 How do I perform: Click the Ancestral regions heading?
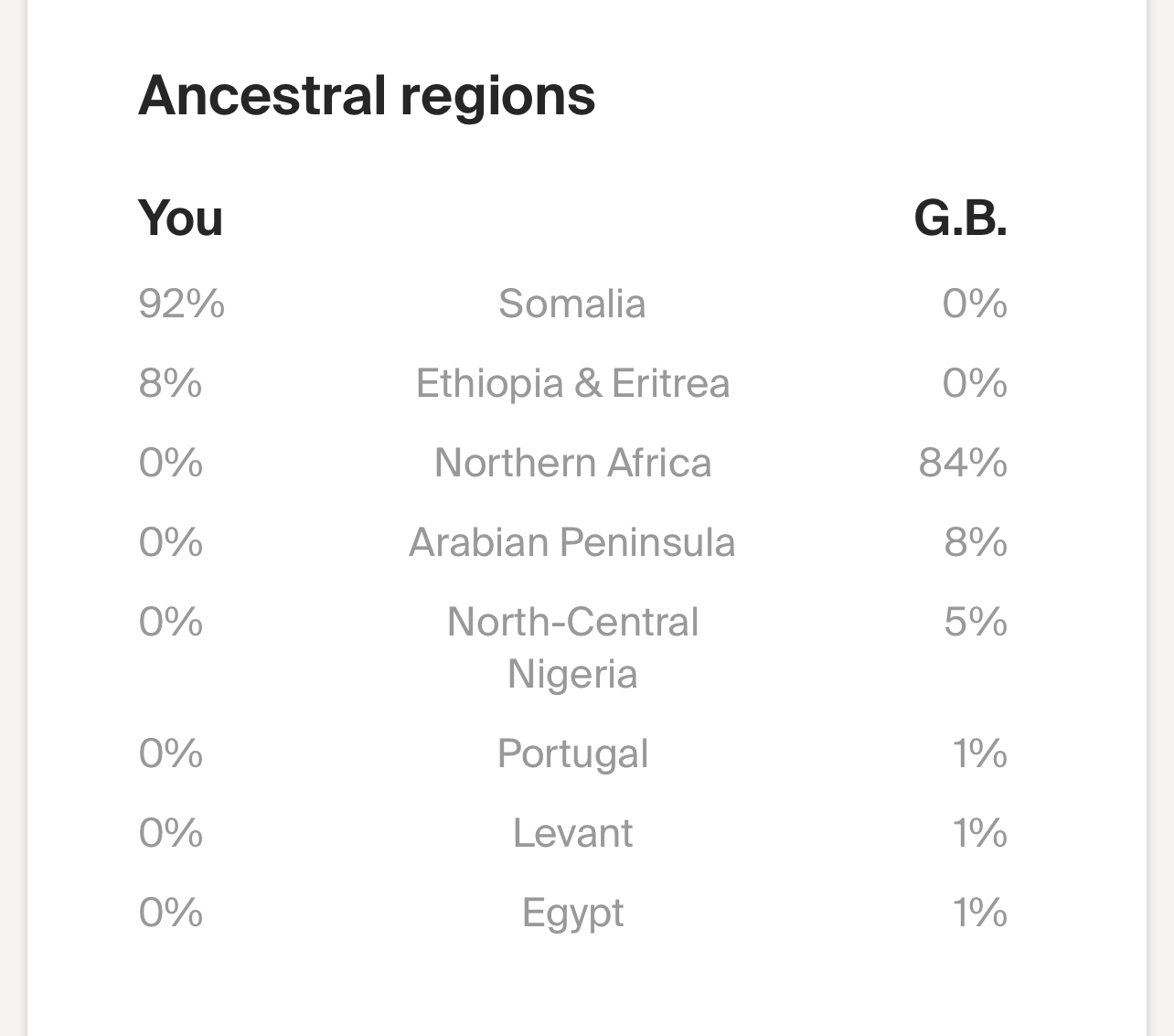(367, 96)
